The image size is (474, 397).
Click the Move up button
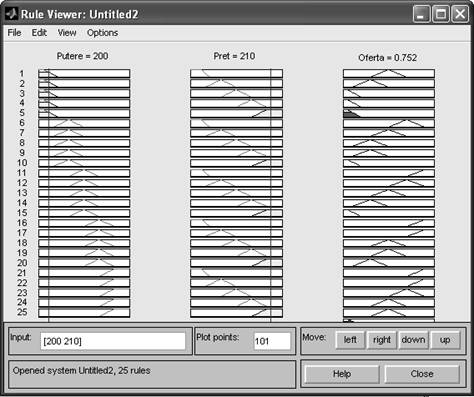coord(445,340)
